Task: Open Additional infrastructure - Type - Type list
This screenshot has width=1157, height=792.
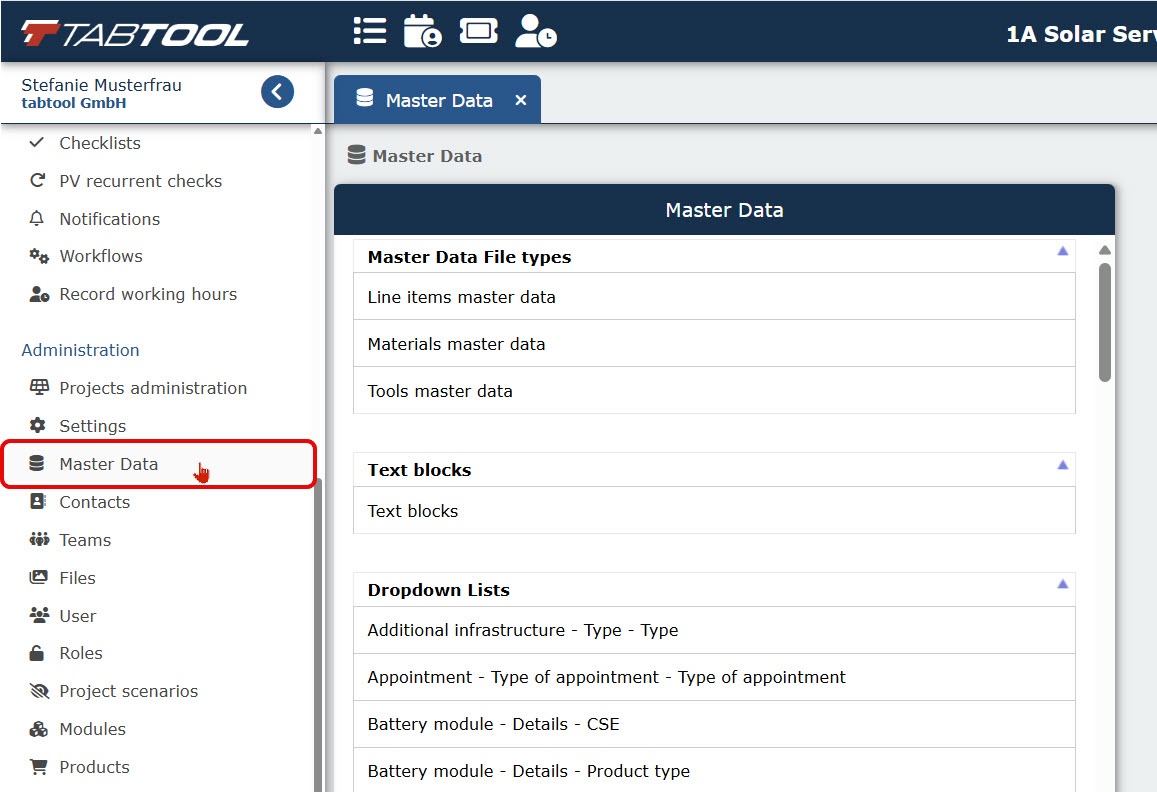Action: click(714, 630)
